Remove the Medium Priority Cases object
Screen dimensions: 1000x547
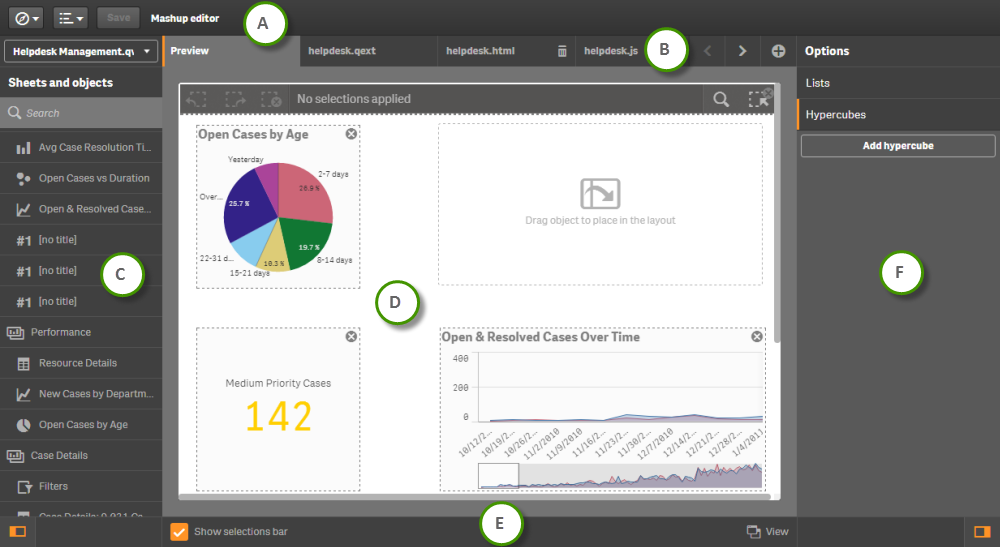click(x=351, y=337)
